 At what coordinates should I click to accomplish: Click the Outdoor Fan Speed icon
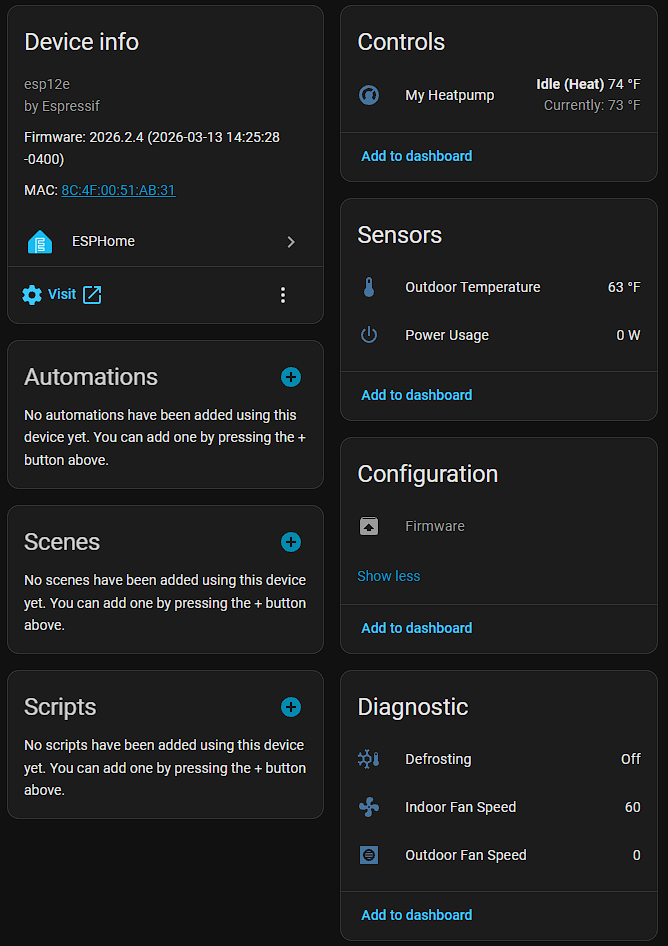369,855
